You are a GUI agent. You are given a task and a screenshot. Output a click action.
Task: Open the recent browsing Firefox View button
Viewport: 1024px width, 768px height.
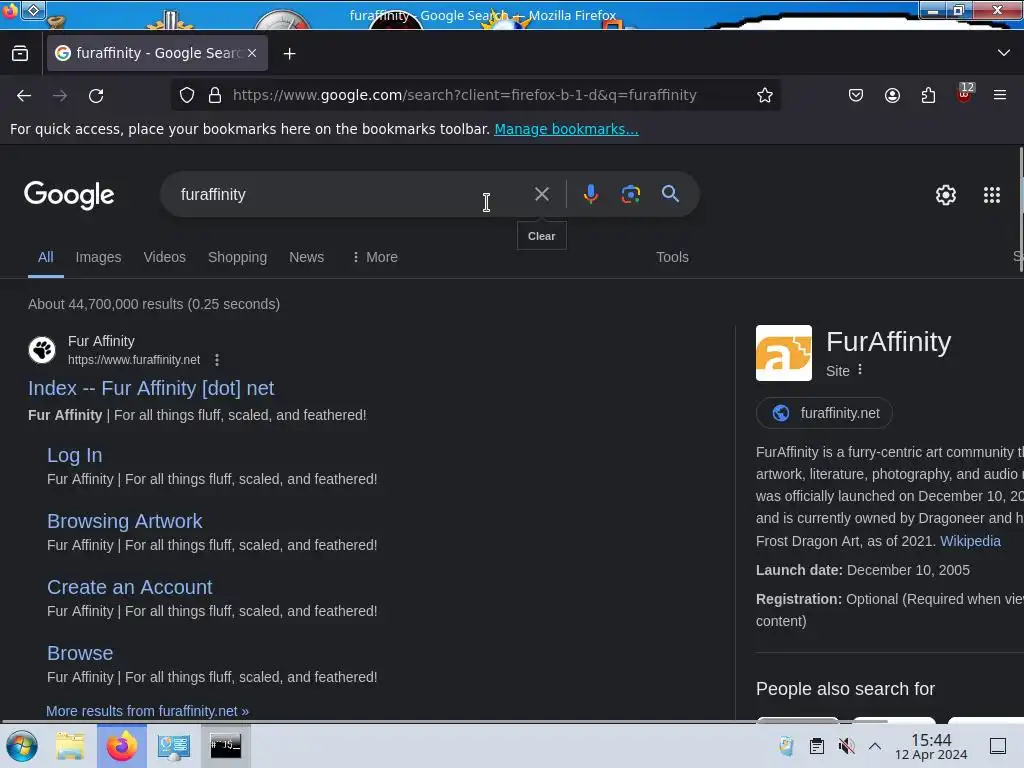[x=20, y=54]
